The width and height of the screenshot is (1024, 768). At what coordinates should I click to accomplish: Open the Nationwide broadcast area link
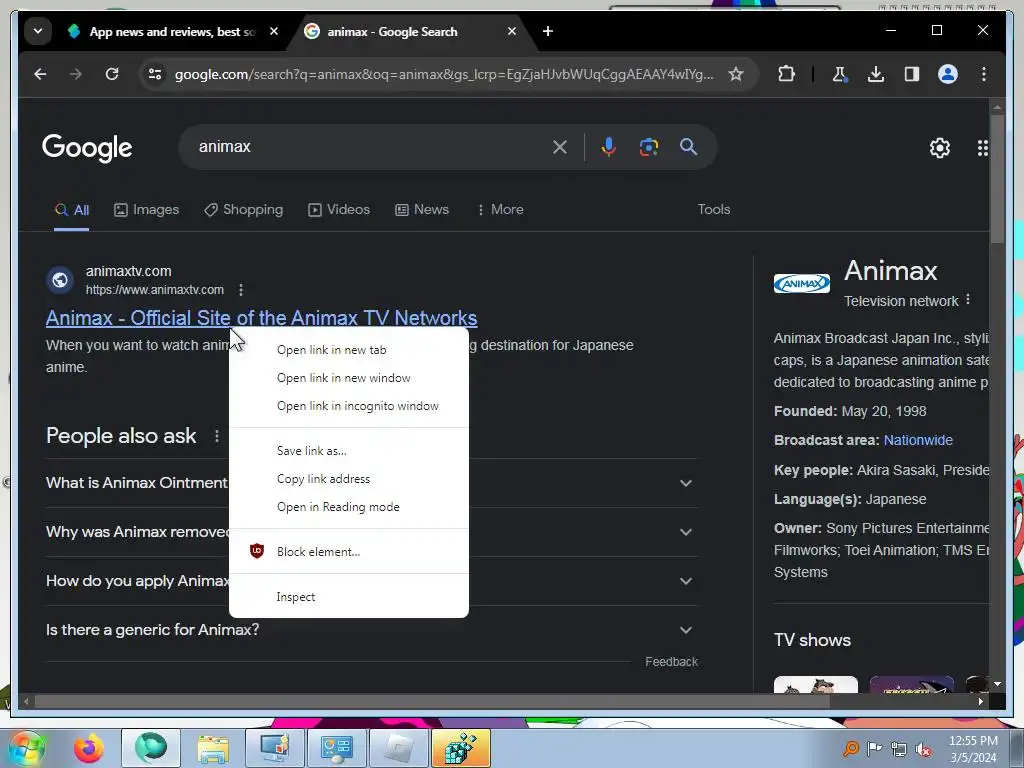click(918, 440)
